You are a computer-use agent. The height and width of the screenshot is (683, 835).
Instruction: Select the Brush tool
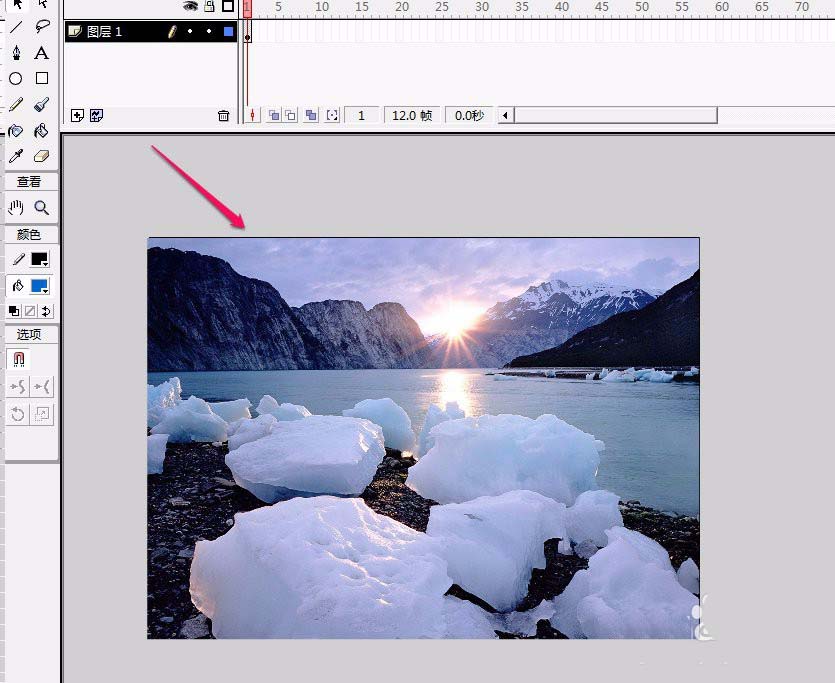[x=42, y=104]
